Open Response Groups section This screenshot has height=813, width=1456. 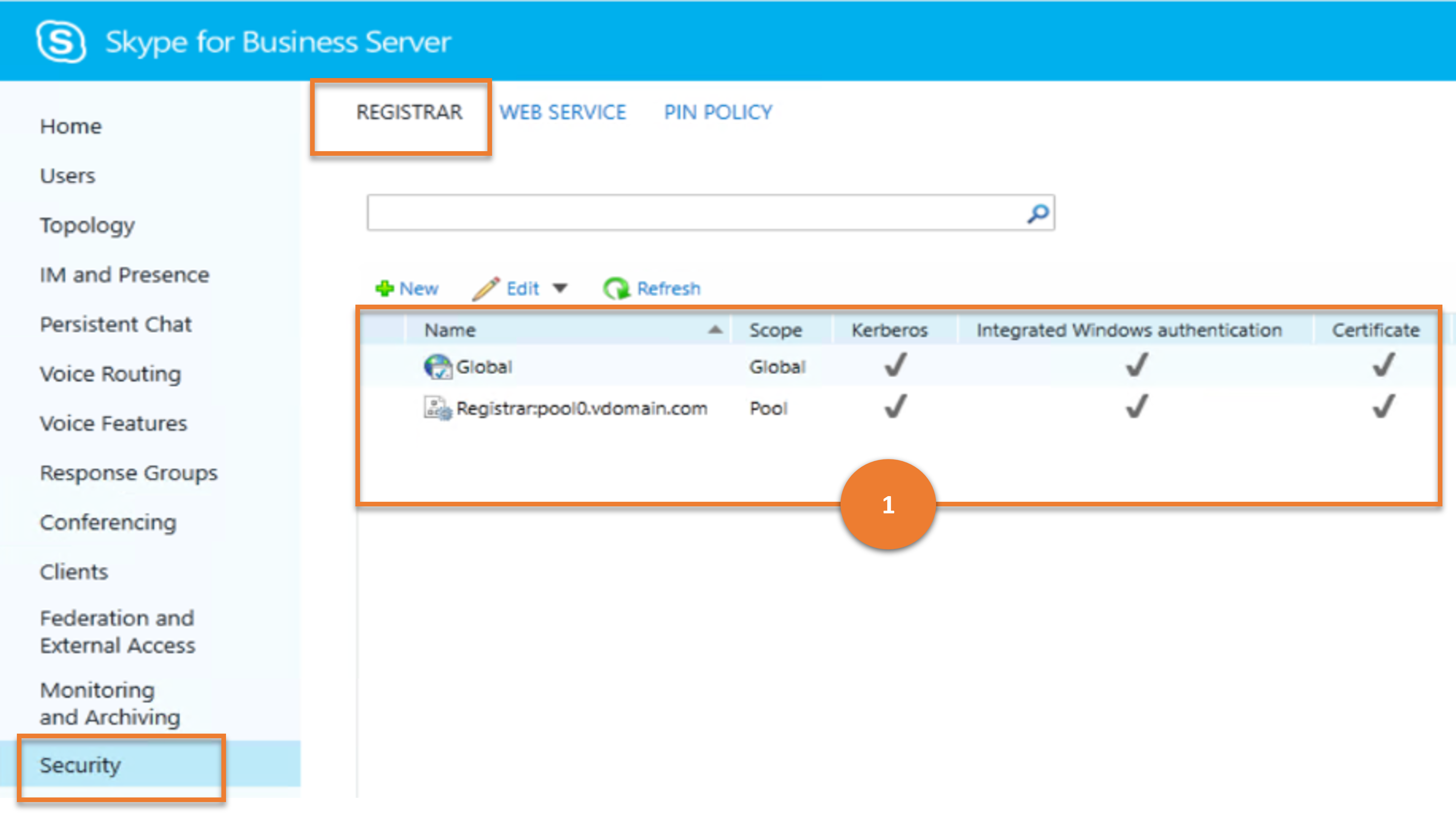(128, 473)
